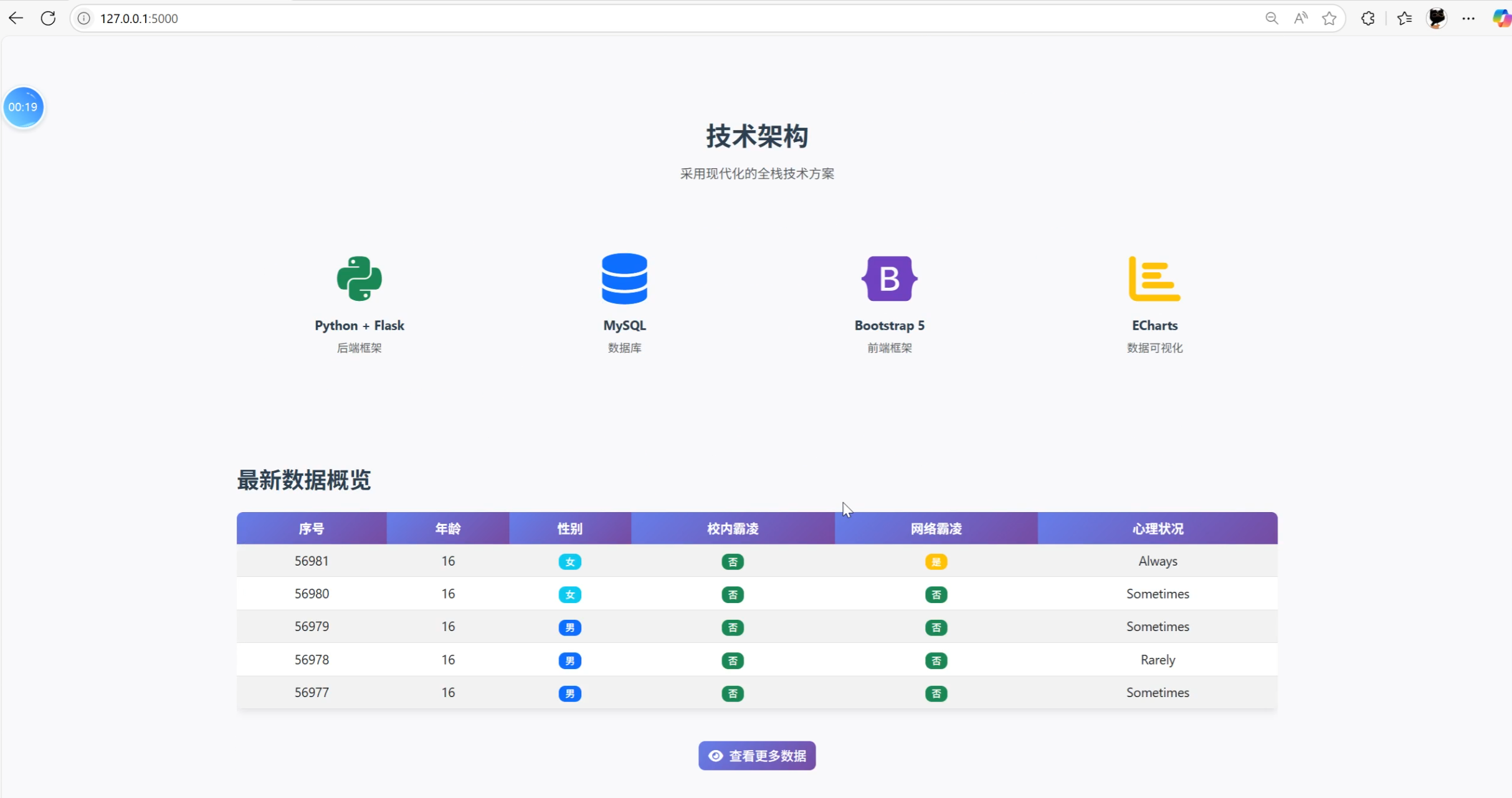Click the 性别 column header

point(570,528)
